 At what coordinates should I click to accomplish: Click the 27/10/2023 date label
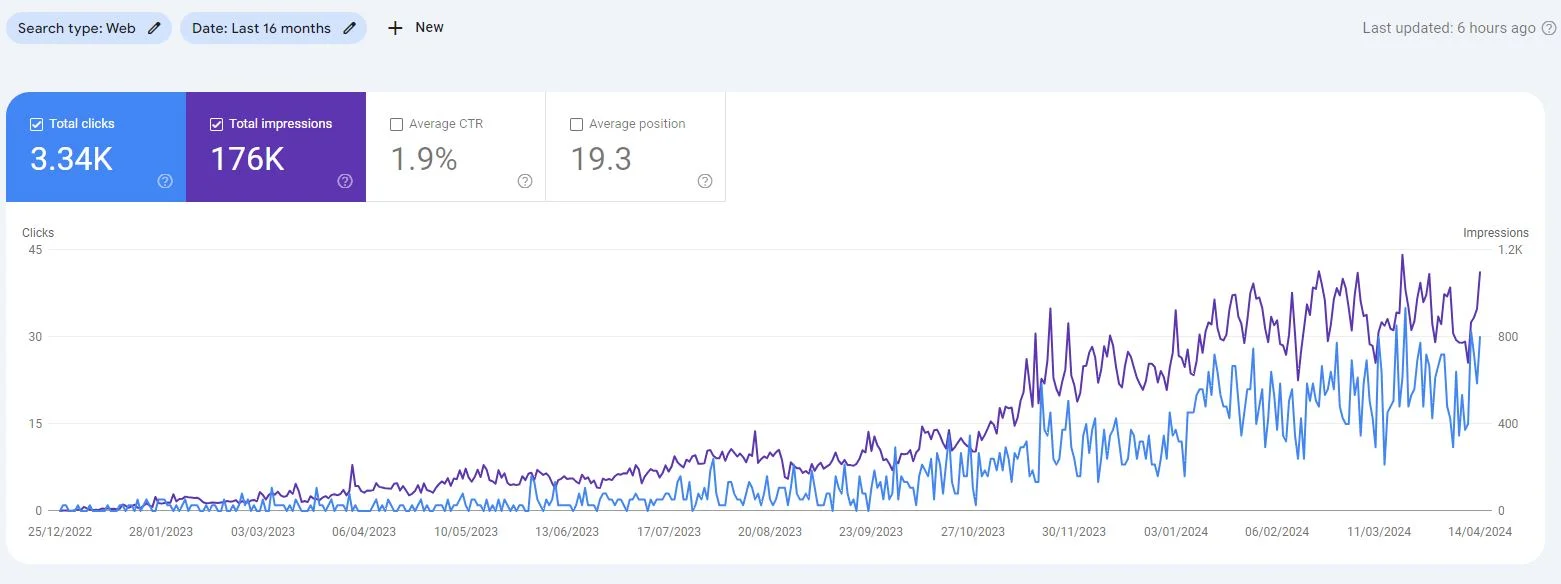coord(973,532)
